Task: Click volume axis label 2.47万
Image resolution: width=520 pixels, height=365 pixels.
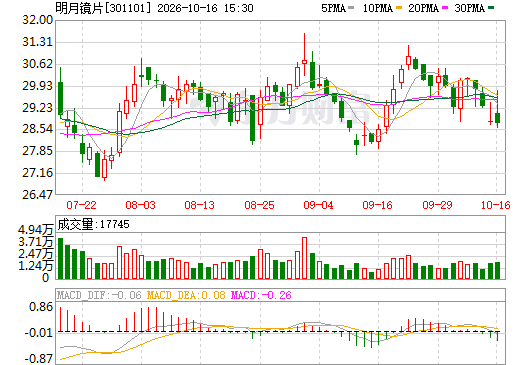Action: [36, 254]
